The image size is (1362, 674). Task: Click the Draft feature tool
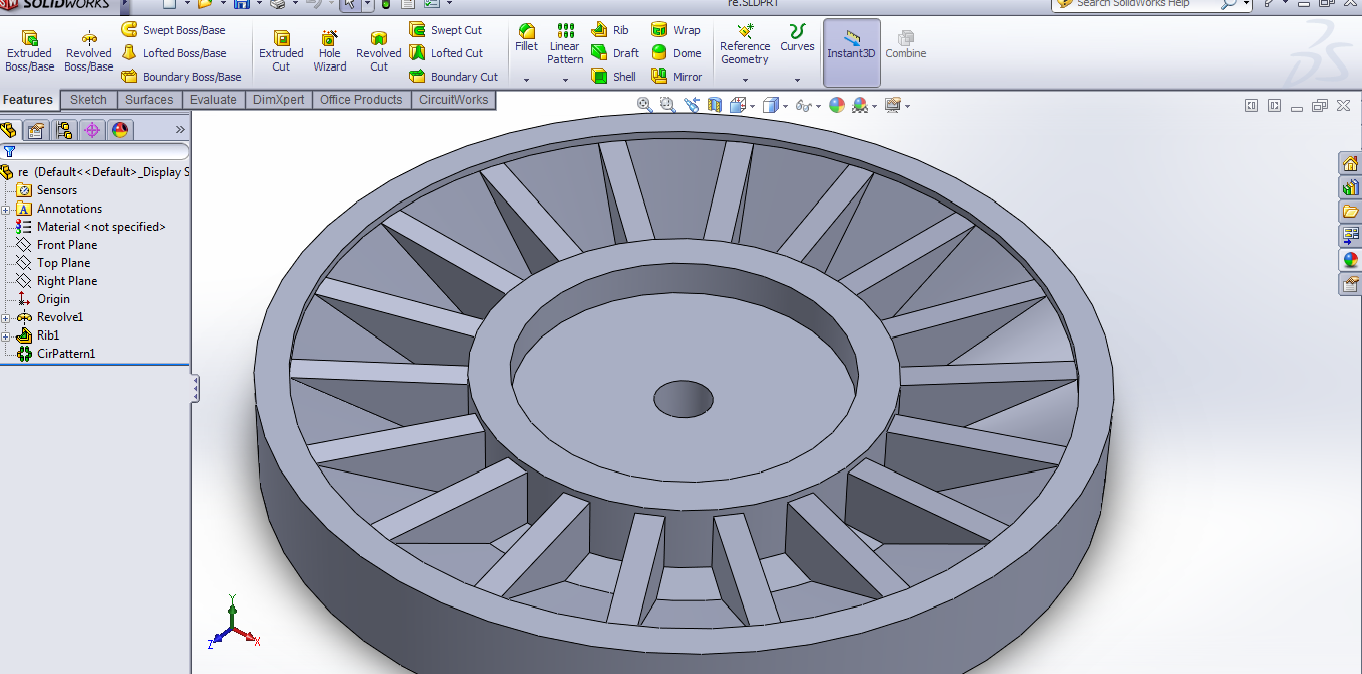[x=615, y=53]
